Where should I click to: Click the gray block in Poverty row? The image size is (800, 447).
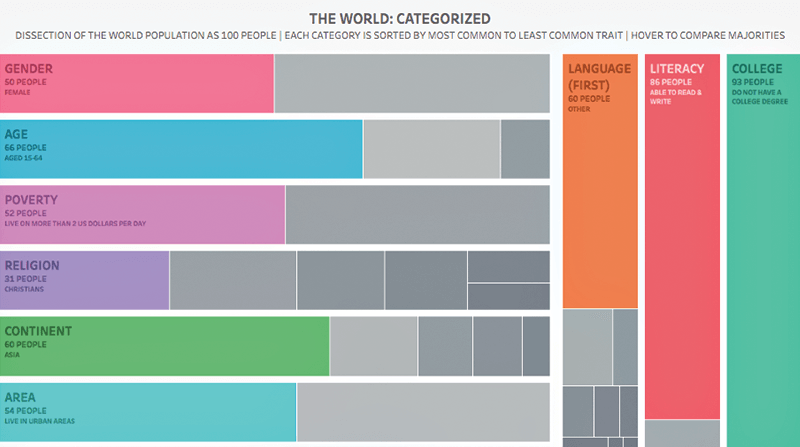click(417, 214)
